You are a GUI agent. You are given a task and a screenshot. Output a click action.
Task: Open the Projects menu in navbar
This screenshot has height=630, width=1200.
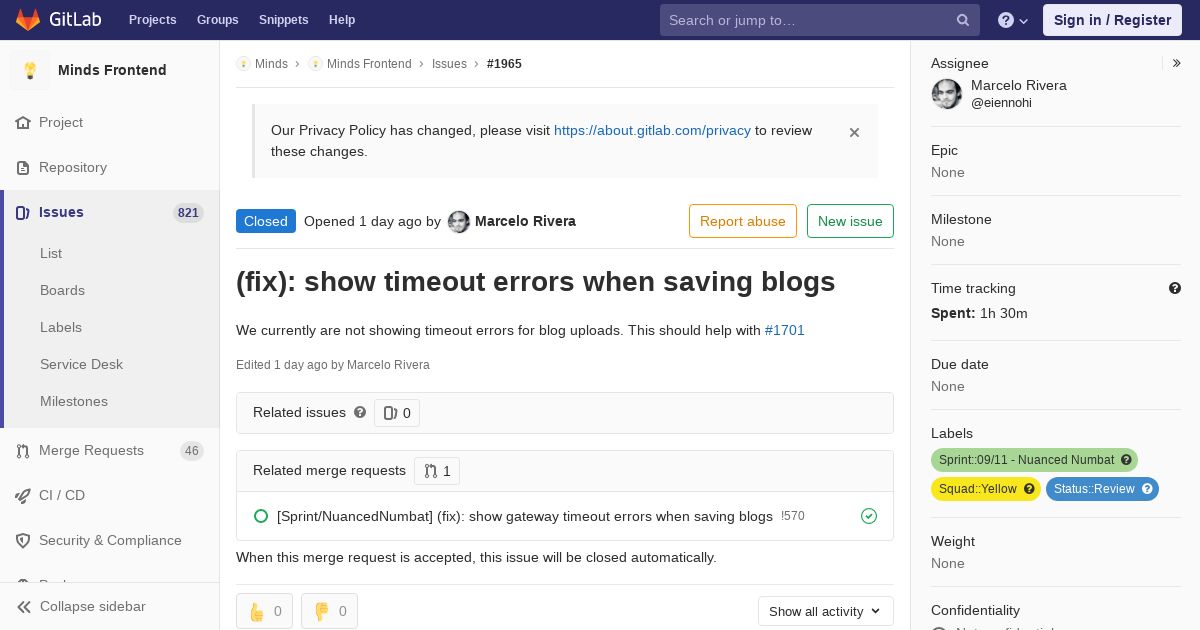pos(152,20)
